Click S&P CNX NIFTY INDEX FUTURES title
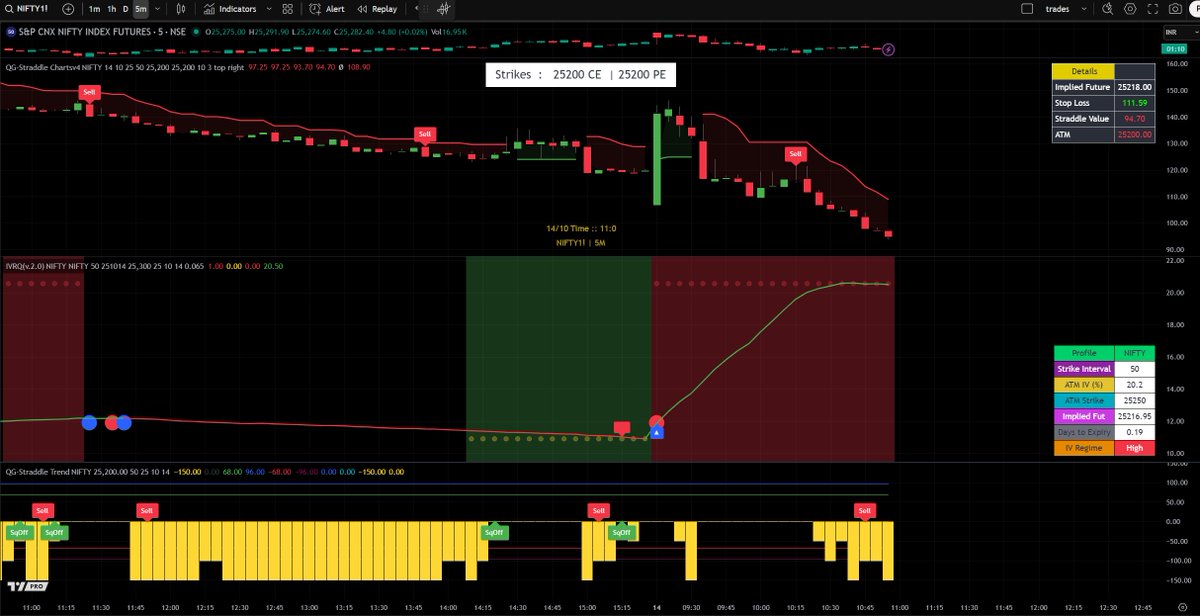 tap(85, 31)
